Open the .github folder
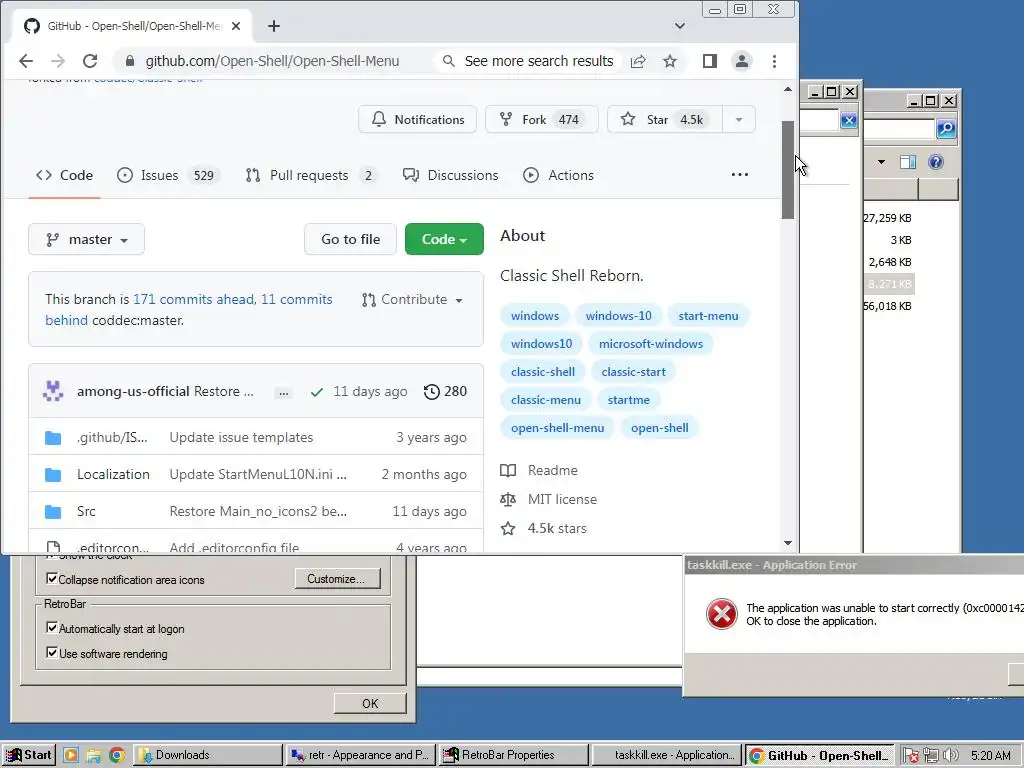The height and width of the screenshot is (768, 1024). pyautogui.click(x=112, y=438)
